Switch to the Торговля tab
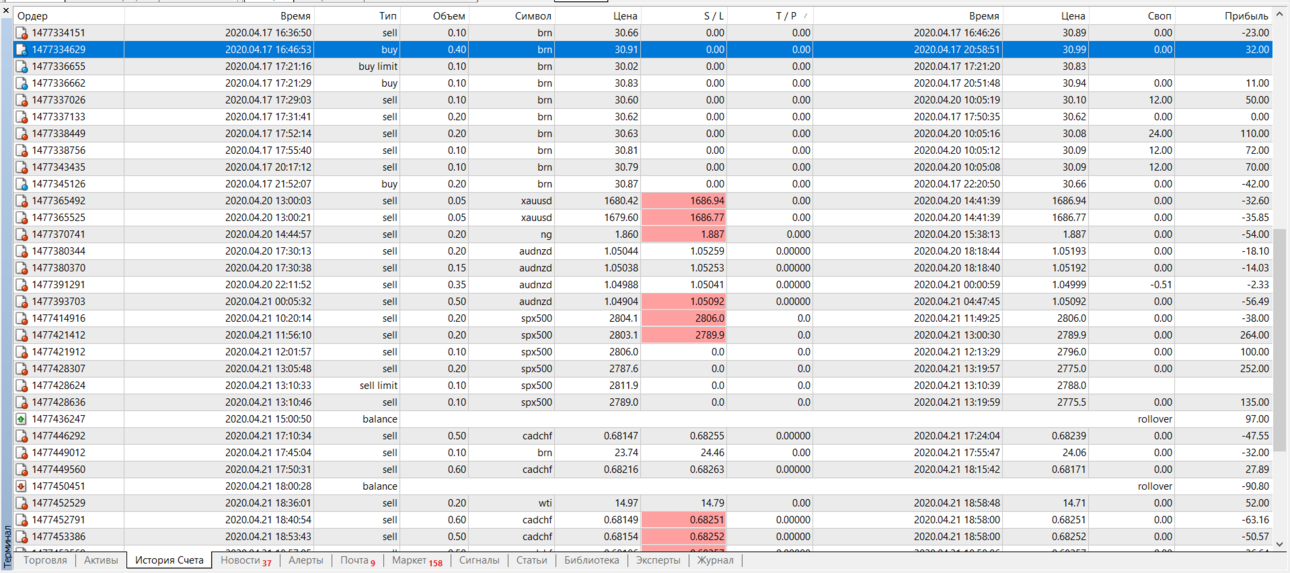 [x=45, y=561]
